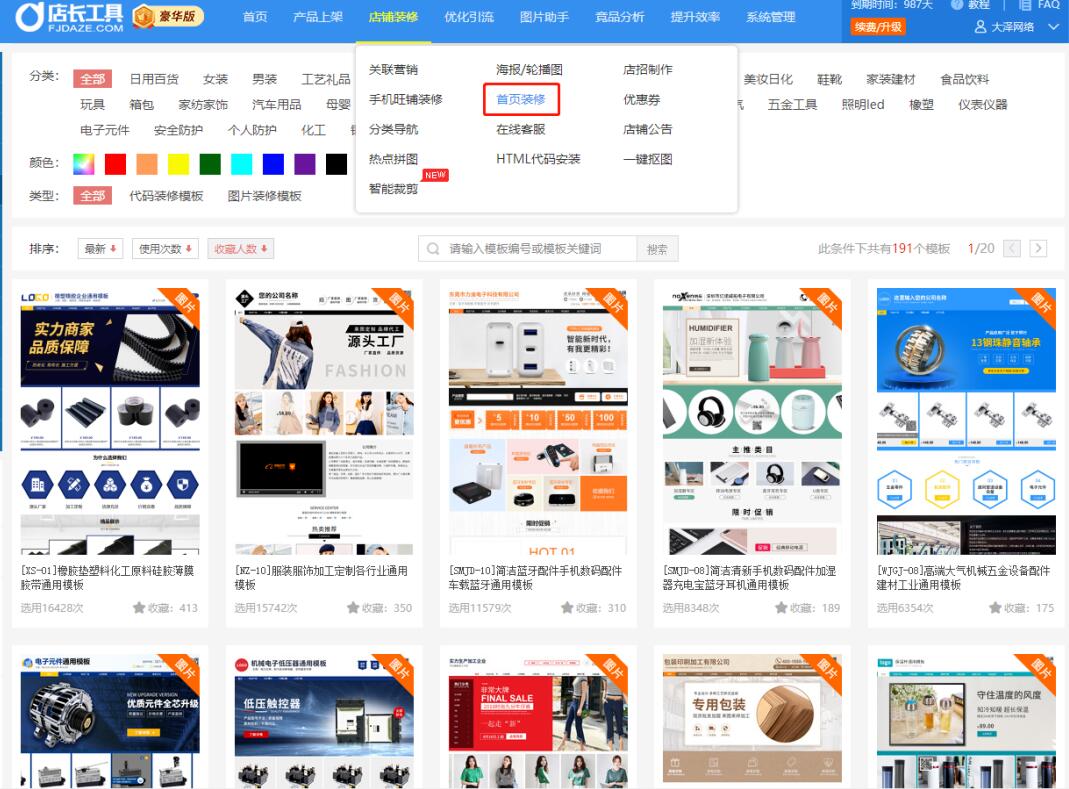1069x789 pixels.
Task: Open 热点拼图 from the menu
Action: [393, 159]
